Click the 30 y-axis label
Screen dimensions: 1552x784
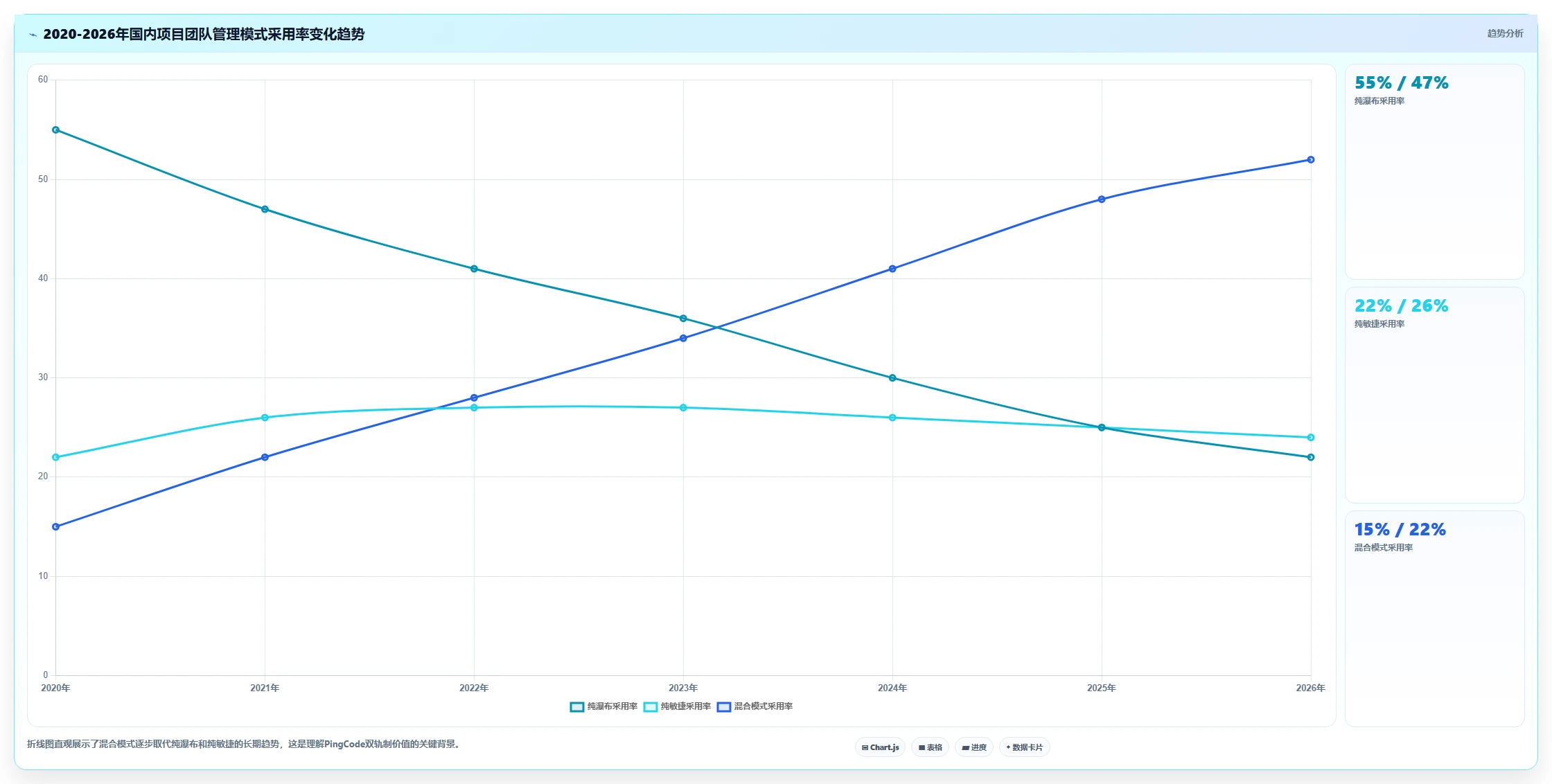click(43, 377)
